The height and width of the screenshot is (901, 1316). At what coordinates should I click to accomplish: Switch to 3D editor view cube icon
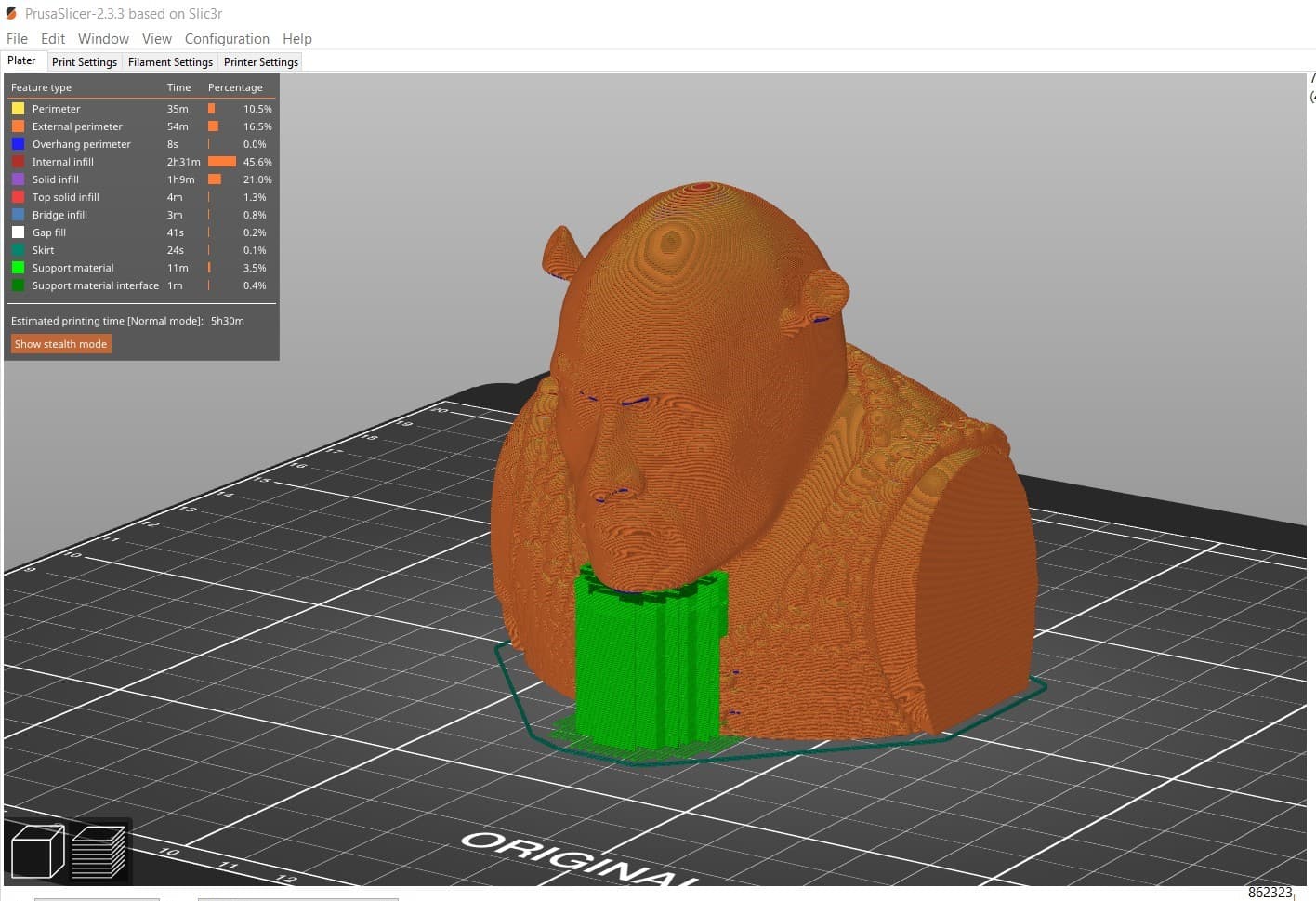click(37, 851)
